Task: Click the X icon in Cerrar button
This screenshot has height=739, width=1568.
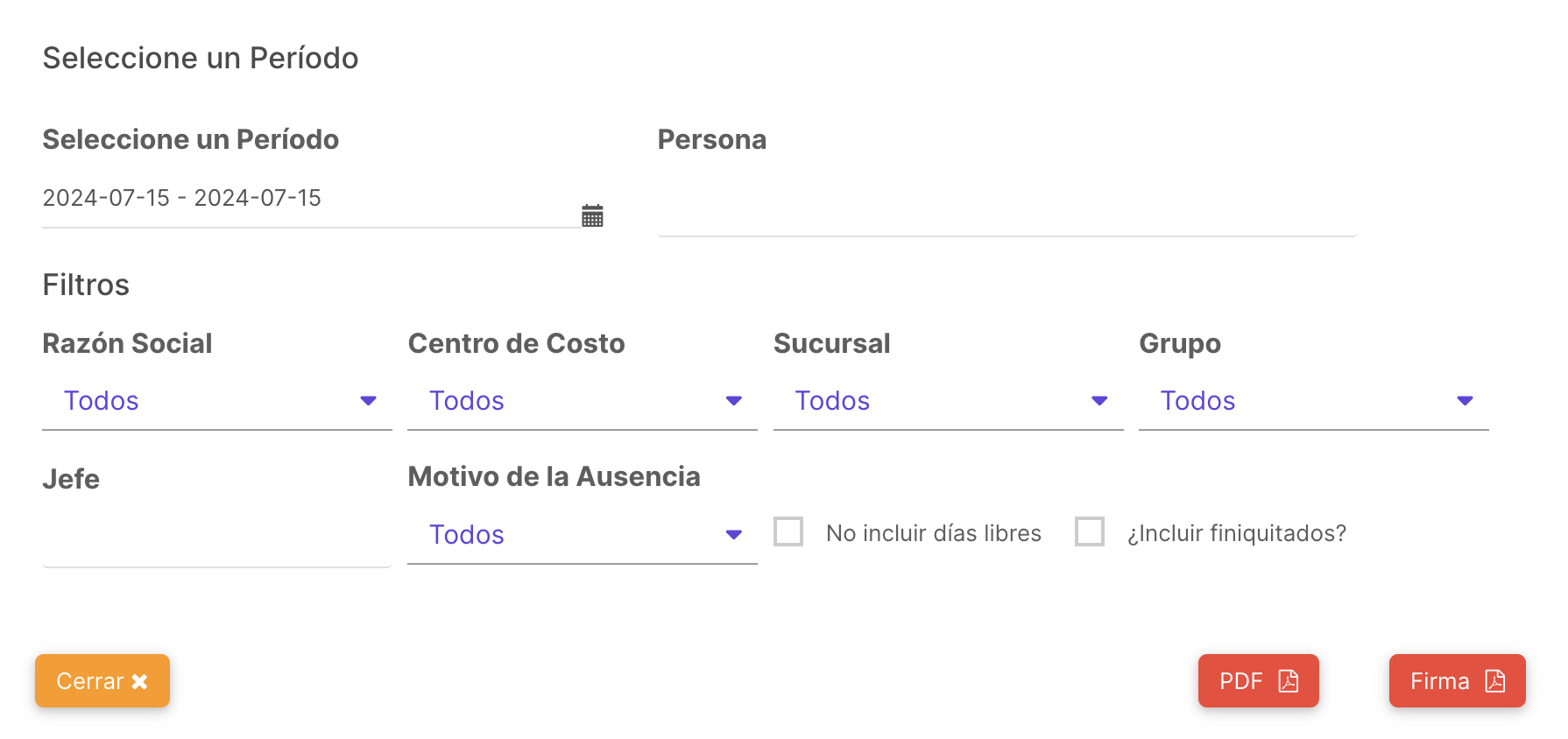Action: click(x=139, y=681)
